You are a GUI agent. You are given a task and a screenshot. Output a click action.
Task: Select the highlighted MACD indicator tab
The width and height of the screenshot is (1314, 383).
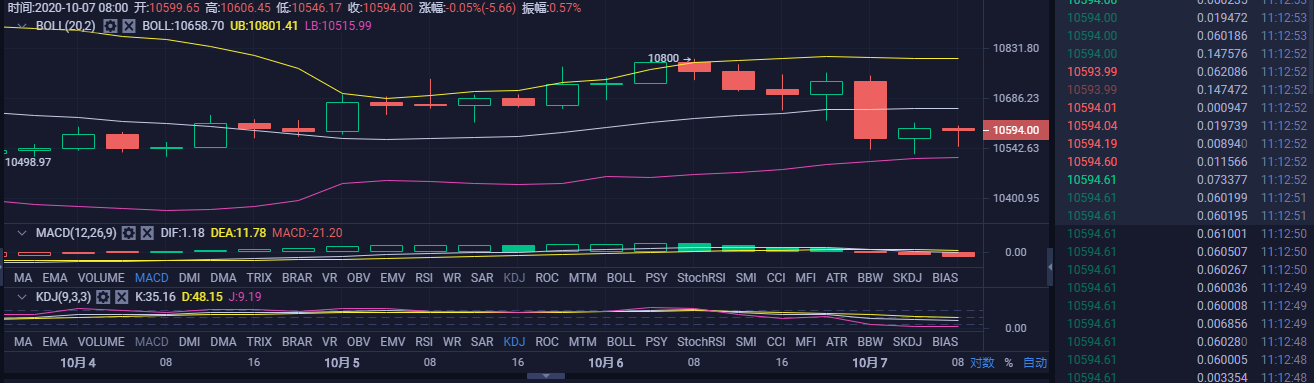151,277
